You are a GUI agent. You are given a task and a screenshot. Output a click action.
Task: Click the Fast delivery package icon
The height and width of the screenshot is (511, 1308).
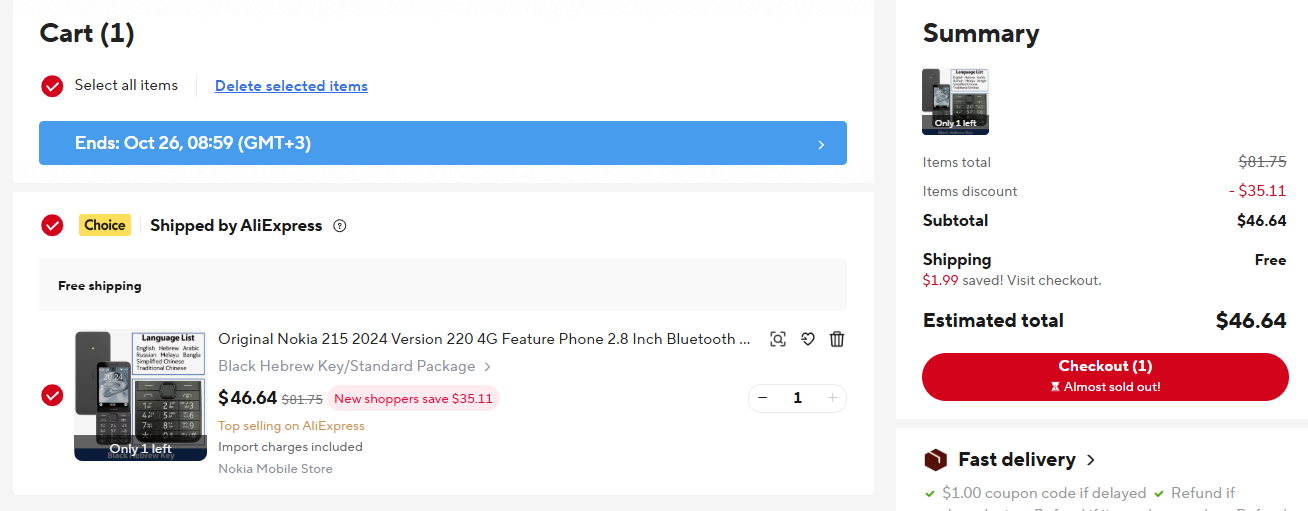pos(935,460)
